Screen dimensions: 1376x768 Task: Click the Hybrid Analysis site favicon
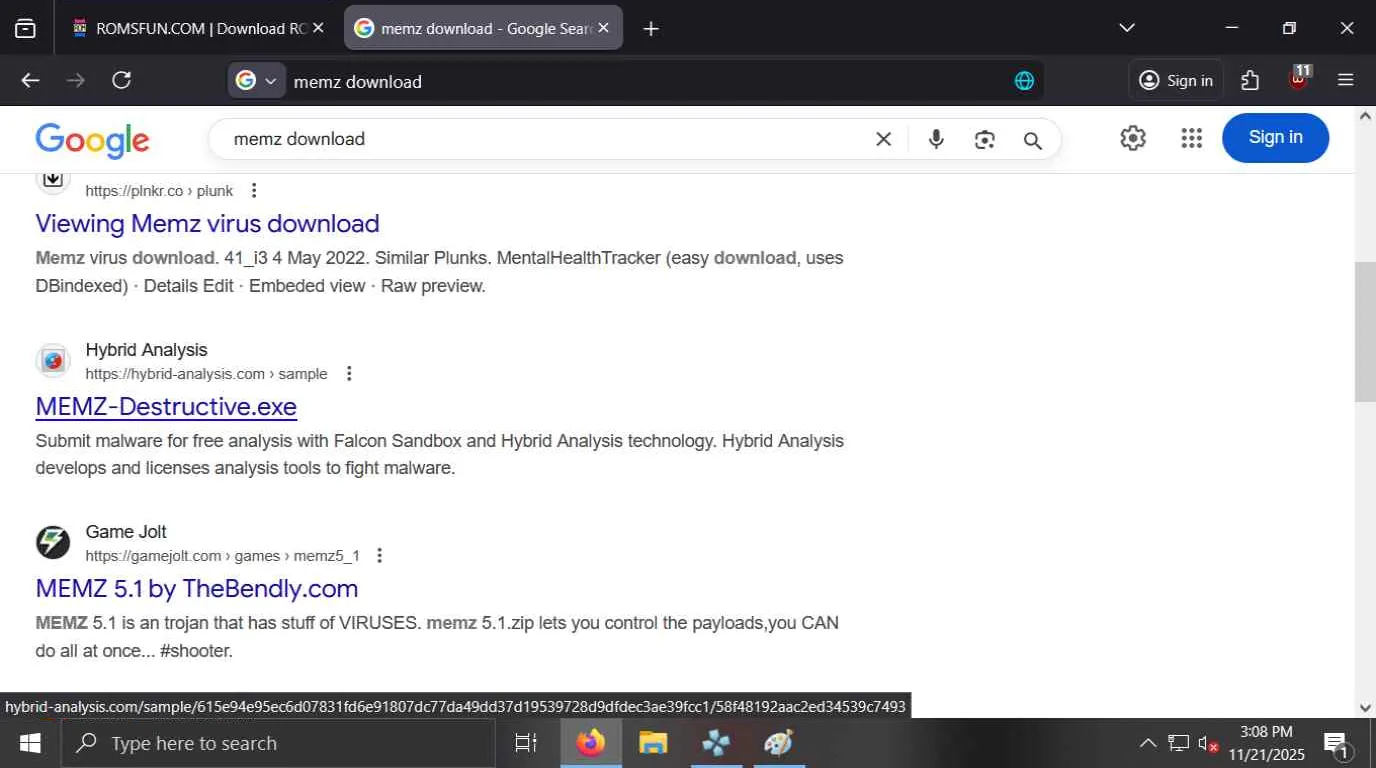pos(53,361)
